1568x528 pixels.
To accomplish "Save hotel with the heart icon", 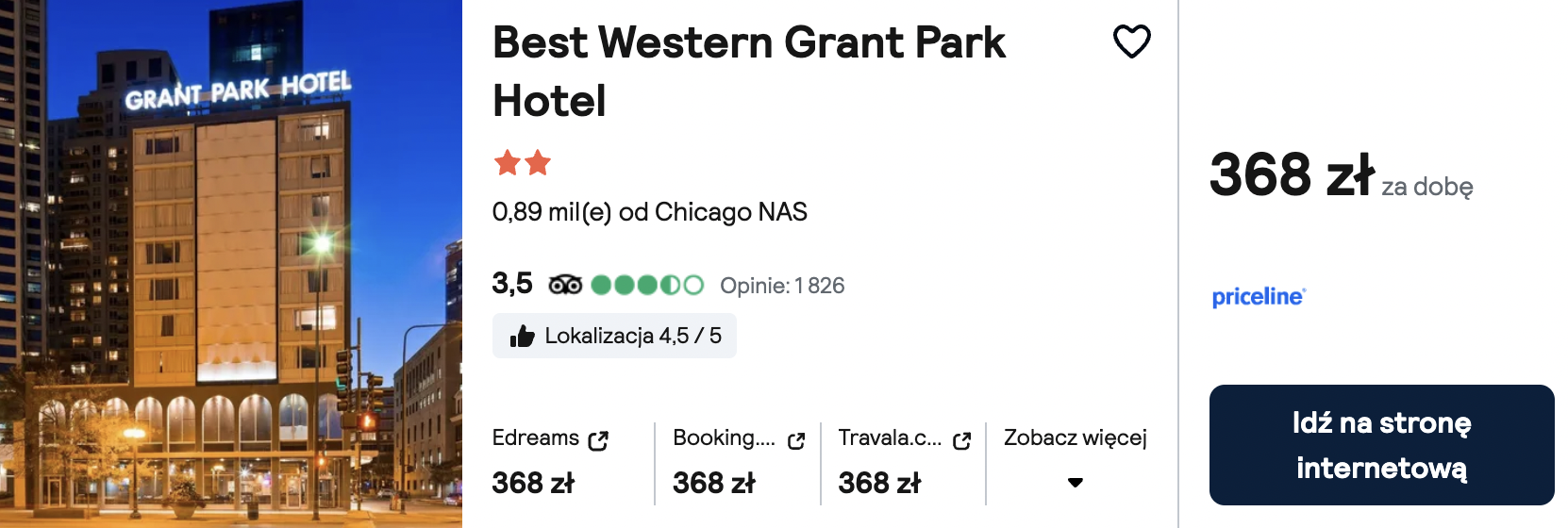I will tap(1131, 41).
